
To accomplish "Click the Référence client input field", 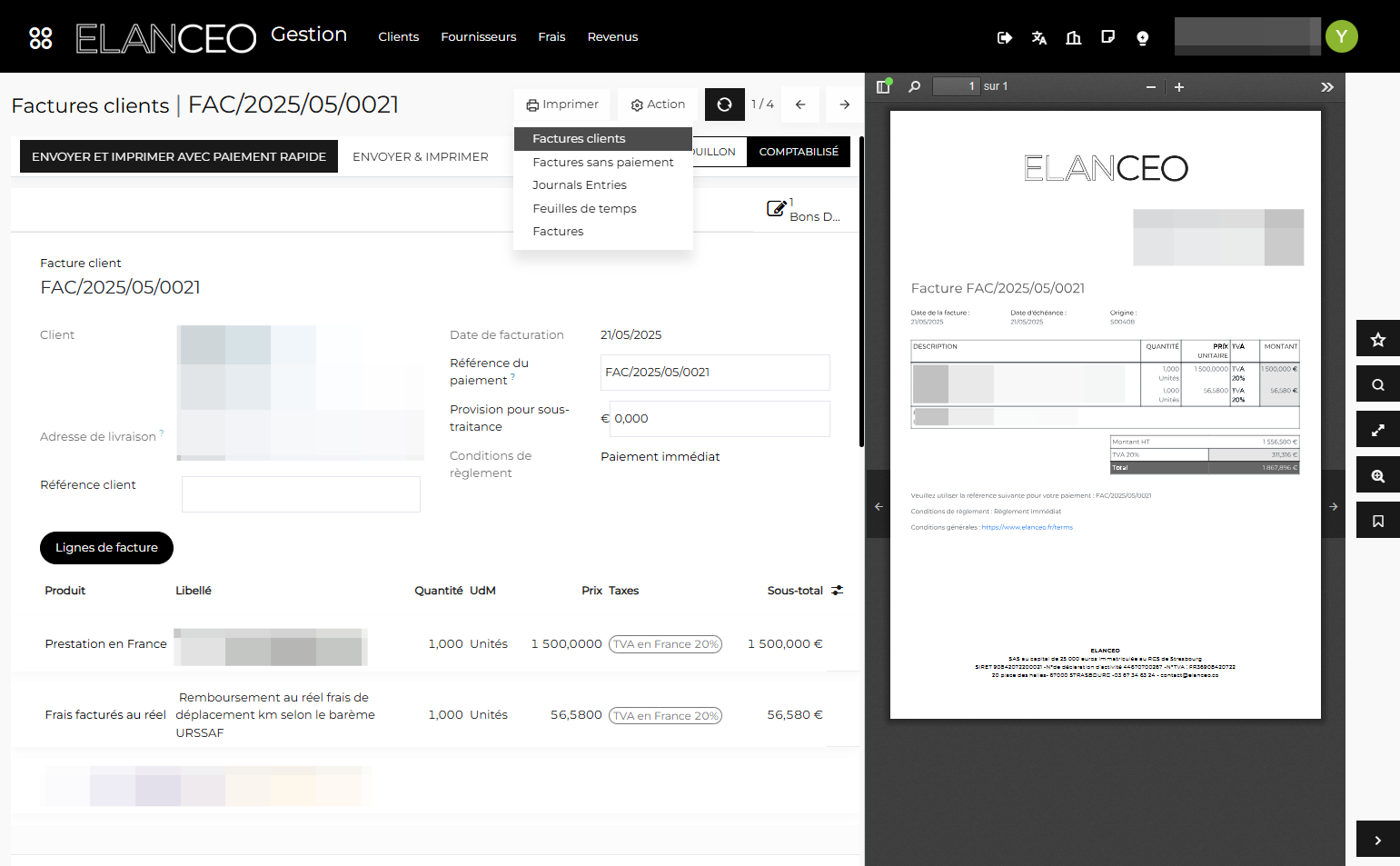I will coord(301,494).
